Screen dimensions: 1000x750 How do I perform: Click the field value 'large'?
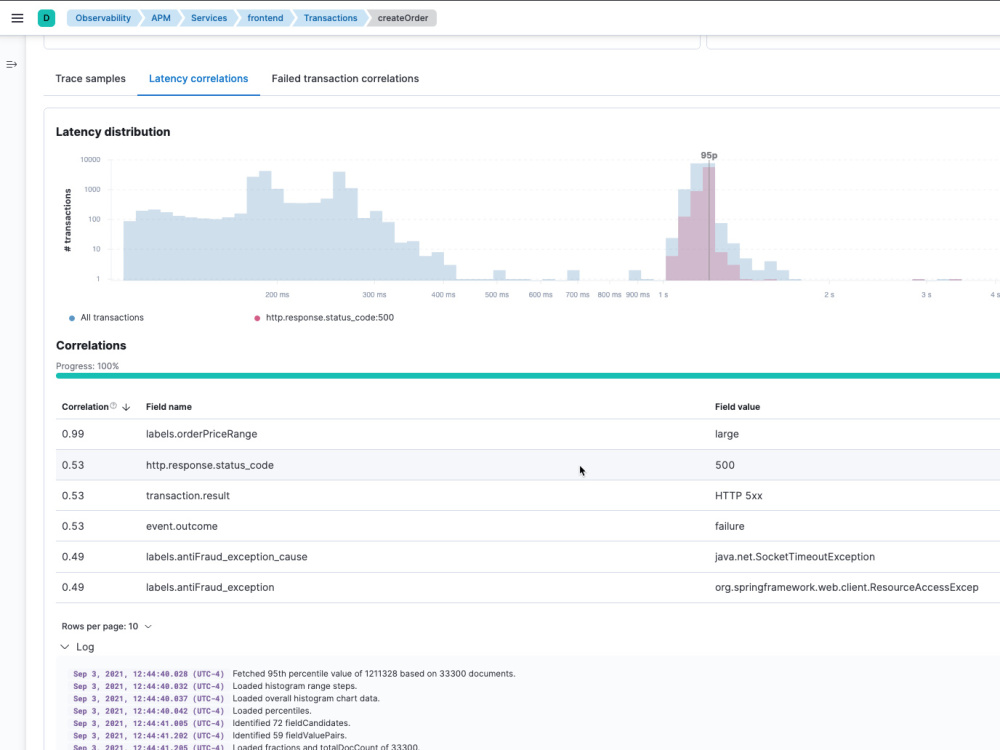tap(726, 434)
